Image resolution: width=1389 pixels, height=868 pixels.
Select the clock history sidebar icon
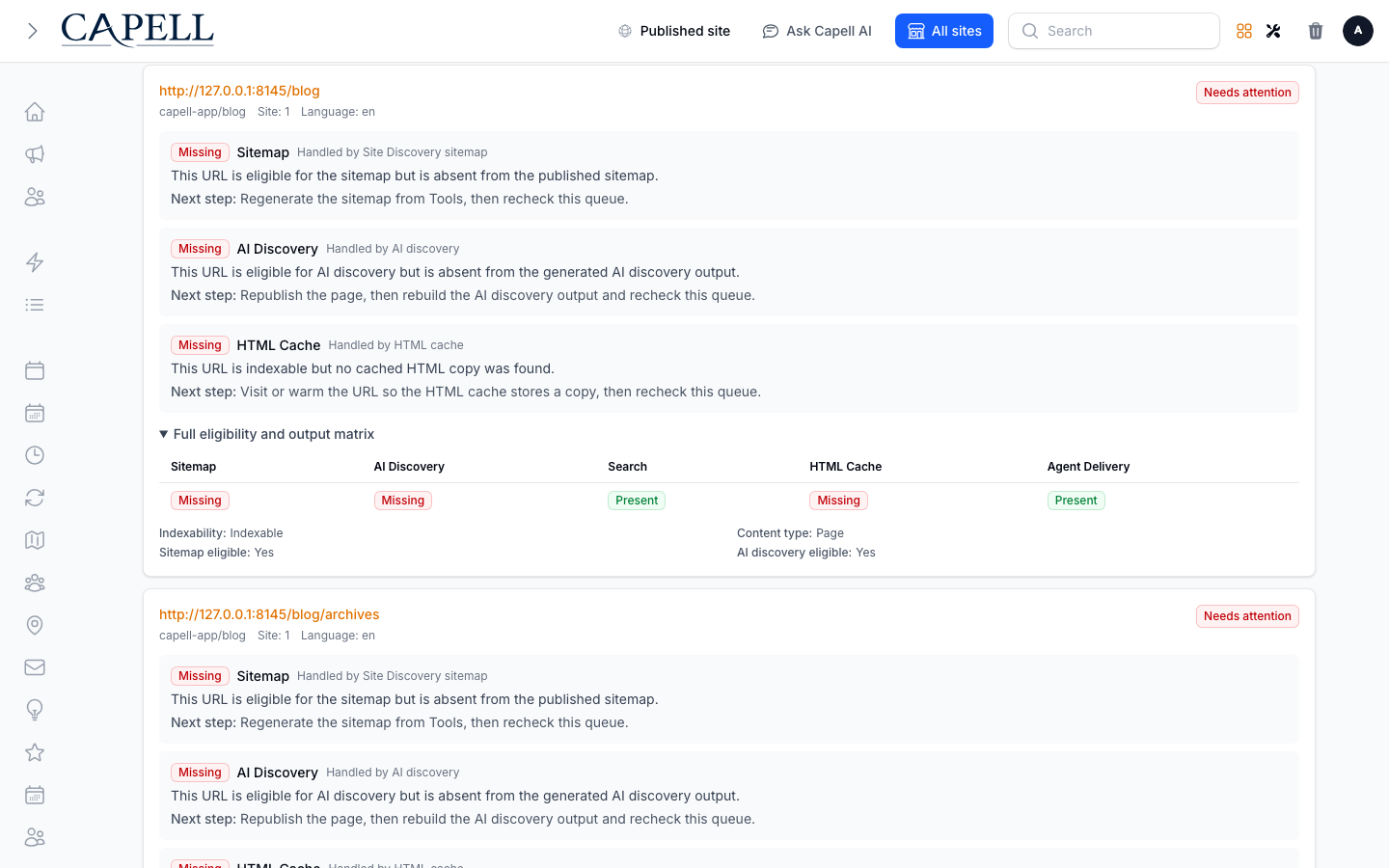click(x=35, y=455)
